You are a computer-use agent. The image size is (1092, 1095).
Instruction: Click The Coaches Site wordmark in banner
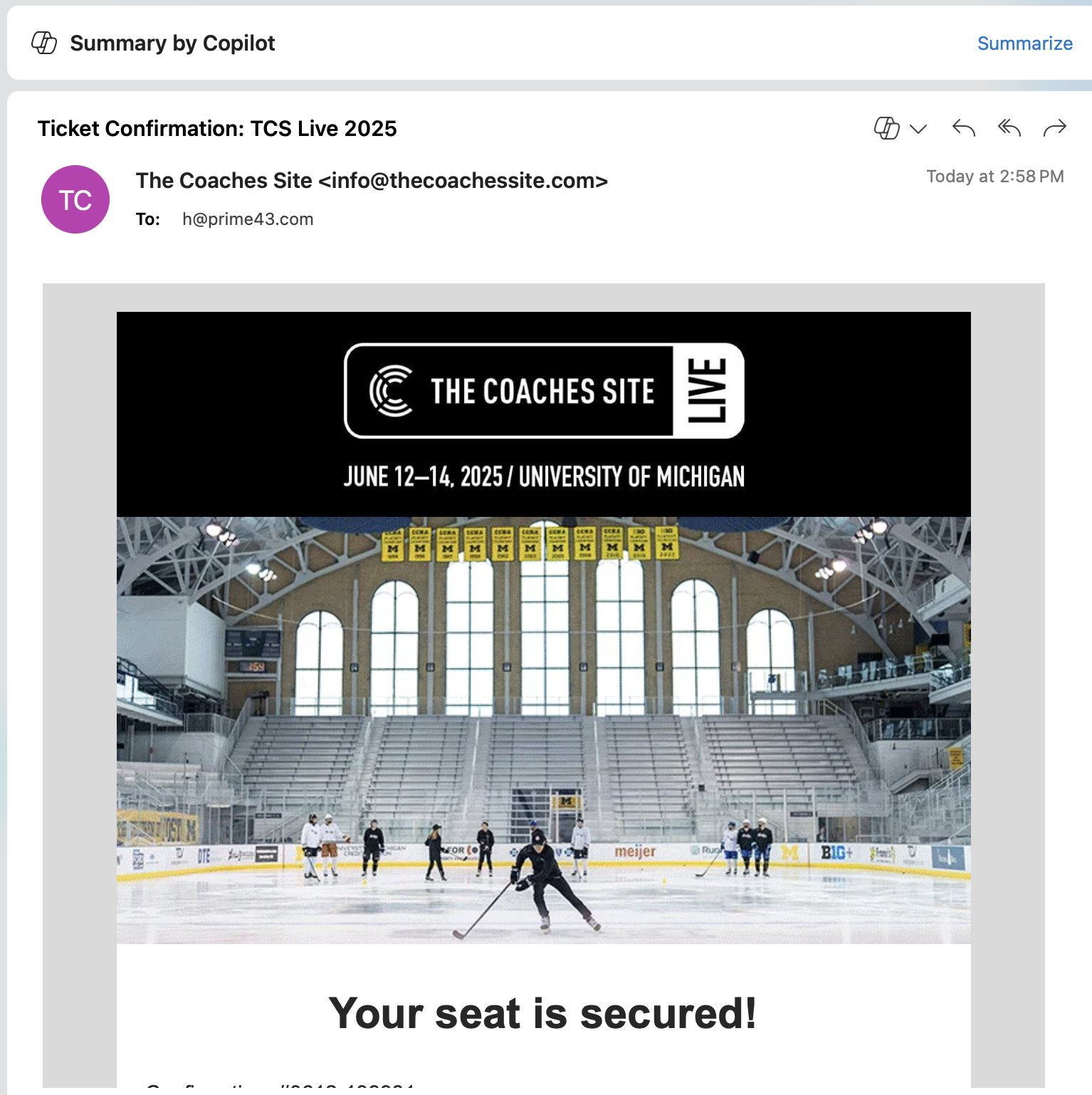pyautogui.click(x=542, y=392)
